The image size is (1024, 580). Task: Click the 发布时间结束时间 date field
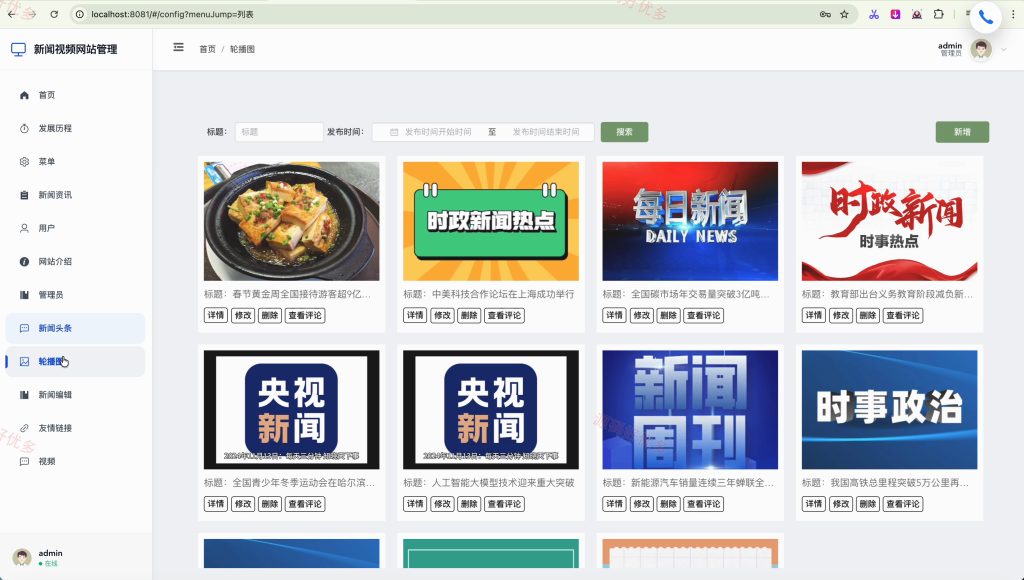[546, 132]
